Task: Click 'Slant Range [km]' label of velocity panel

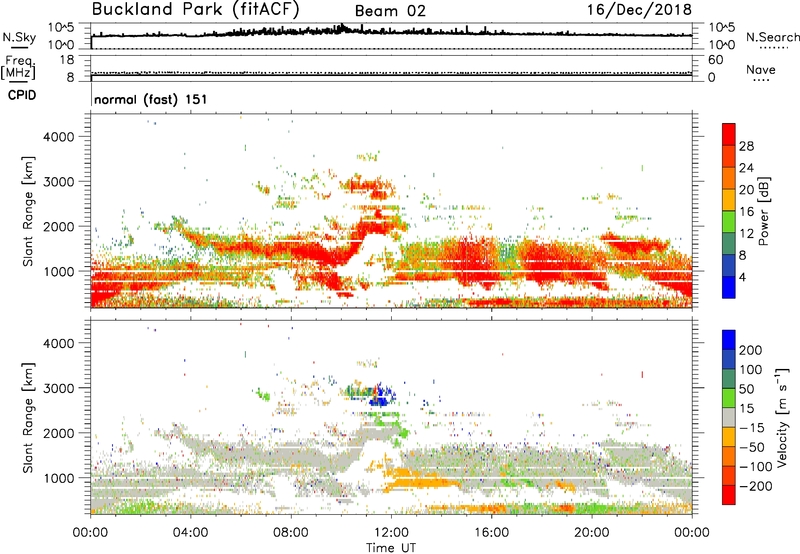Action: click(28, 417)
